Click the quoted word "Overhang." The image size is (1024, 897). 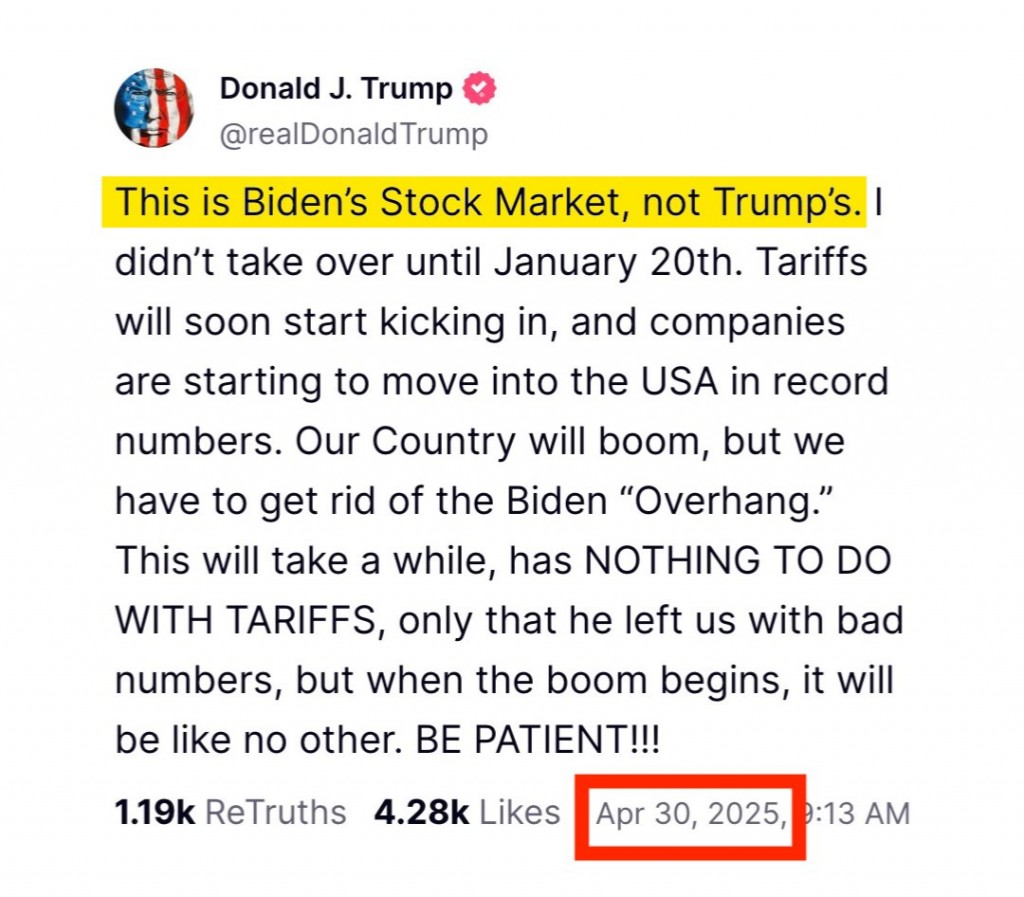click(726, 501)
